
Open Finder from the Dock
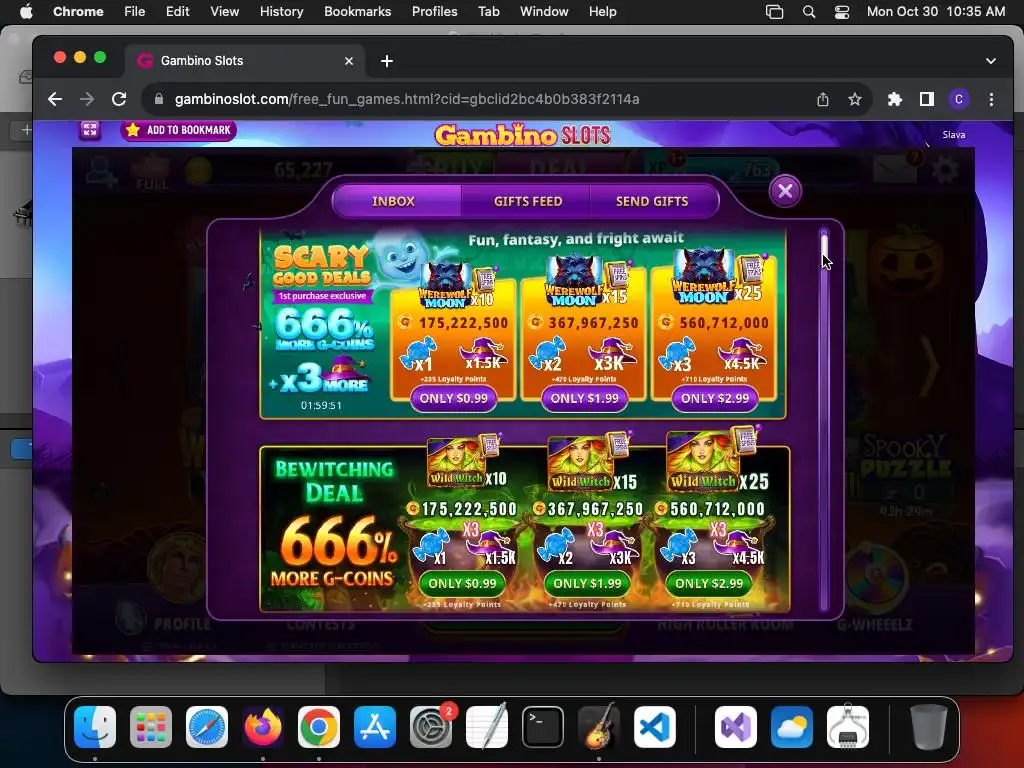tap(95, 727)
